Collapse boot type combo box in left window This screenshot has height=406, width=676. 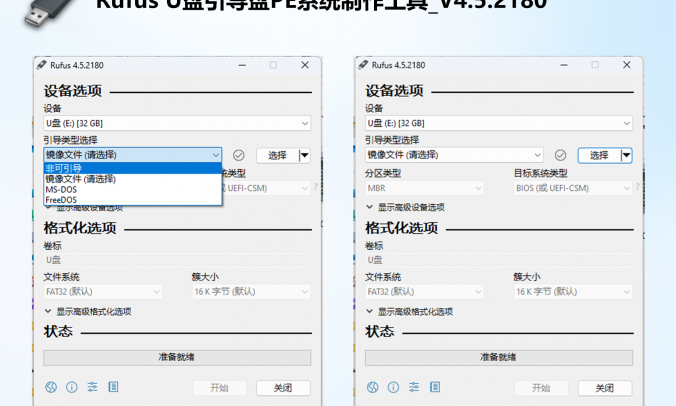[x=133, y=155]
